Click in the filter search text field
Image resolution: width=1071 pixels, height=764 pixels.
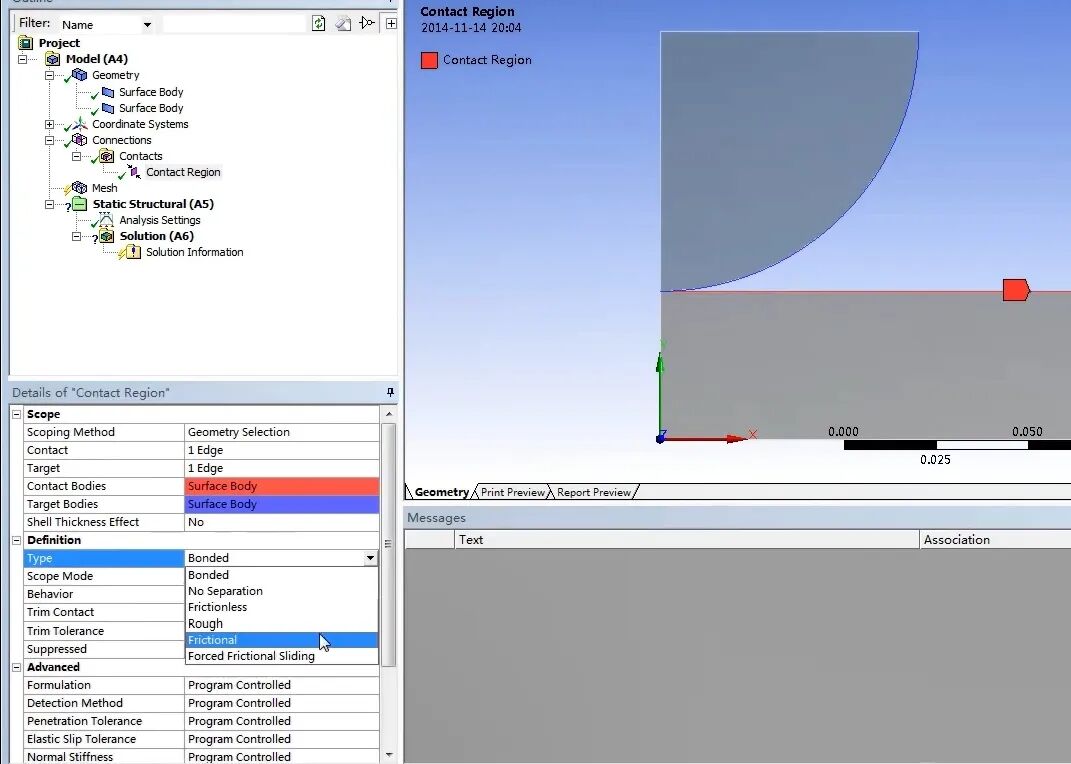234,24
